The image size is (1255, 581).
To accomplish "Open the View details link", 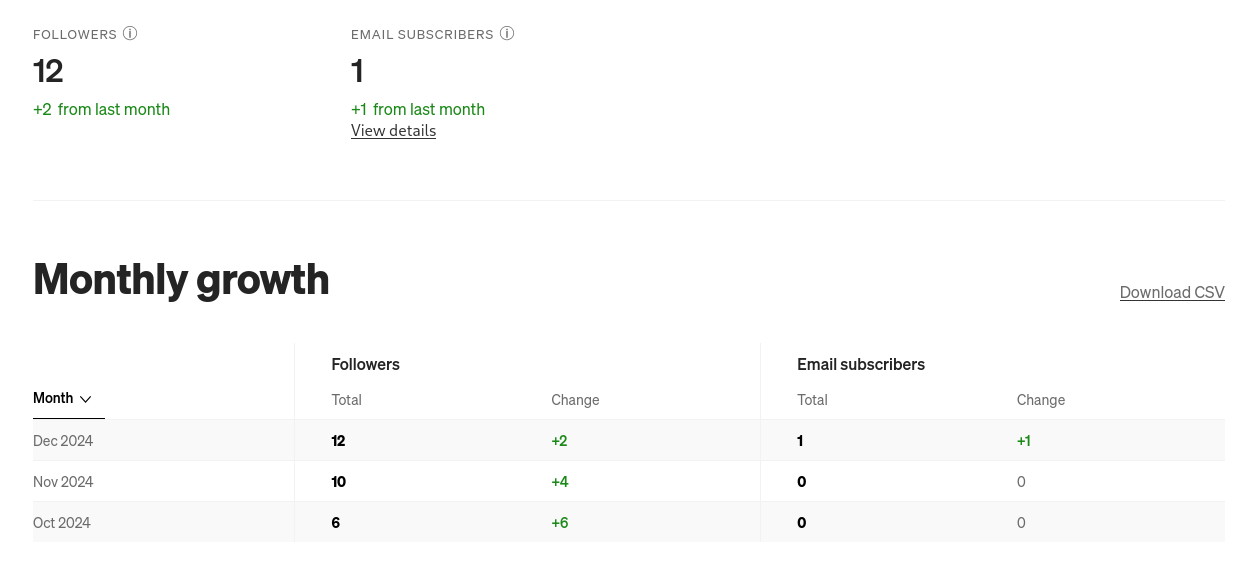I will tap(393, 130).
